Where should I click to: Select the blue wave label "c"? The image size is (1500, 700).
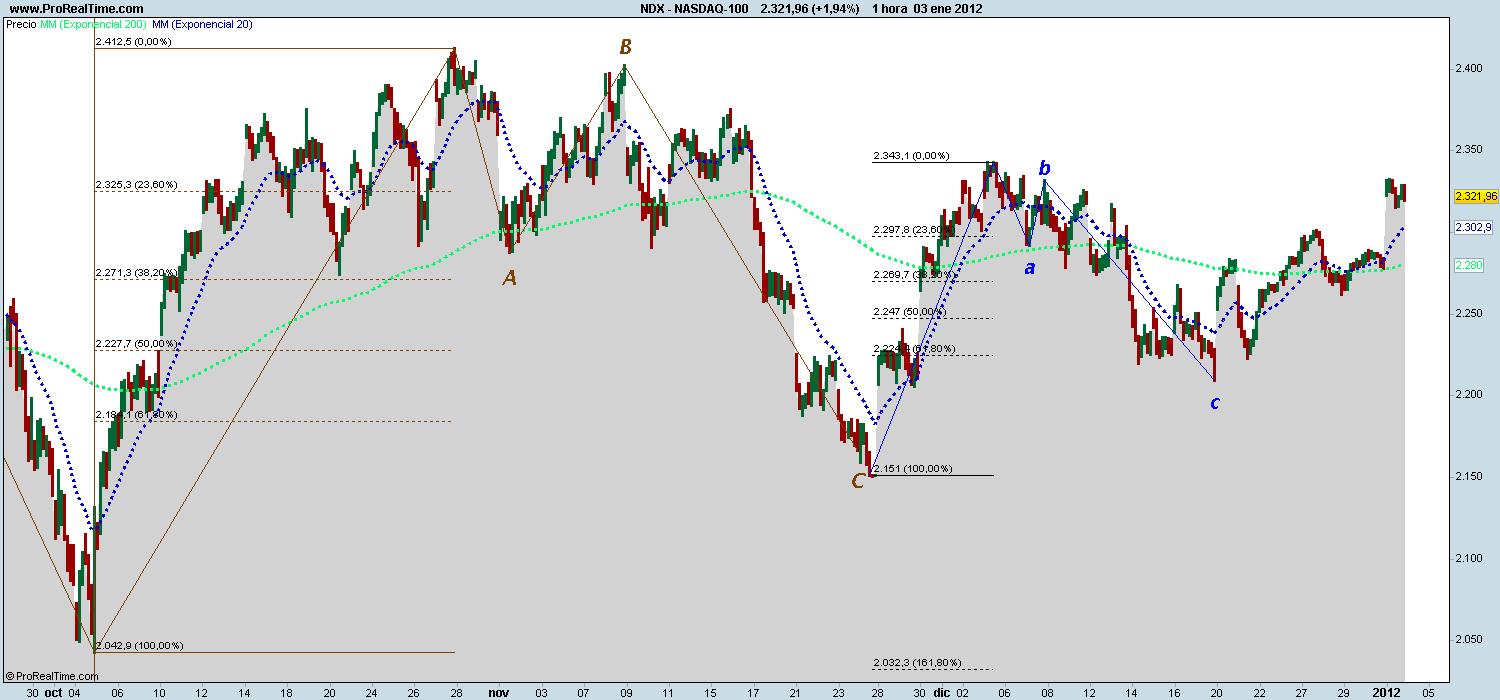click(1215, 403)
